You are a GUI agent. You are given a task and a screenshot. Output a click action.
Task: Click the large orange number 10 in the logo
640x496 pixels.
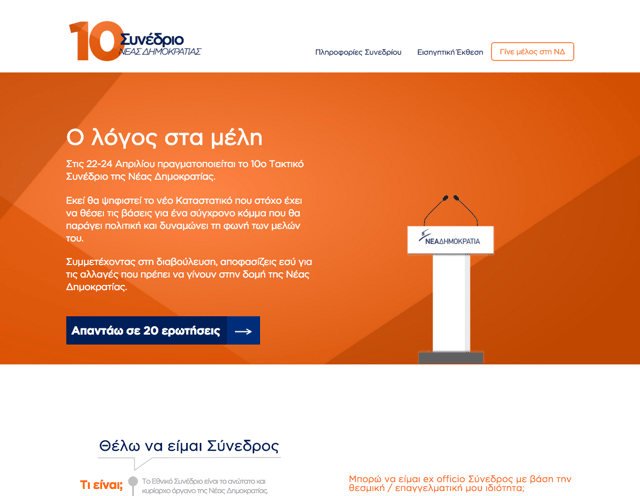click(x=92, y=41)
